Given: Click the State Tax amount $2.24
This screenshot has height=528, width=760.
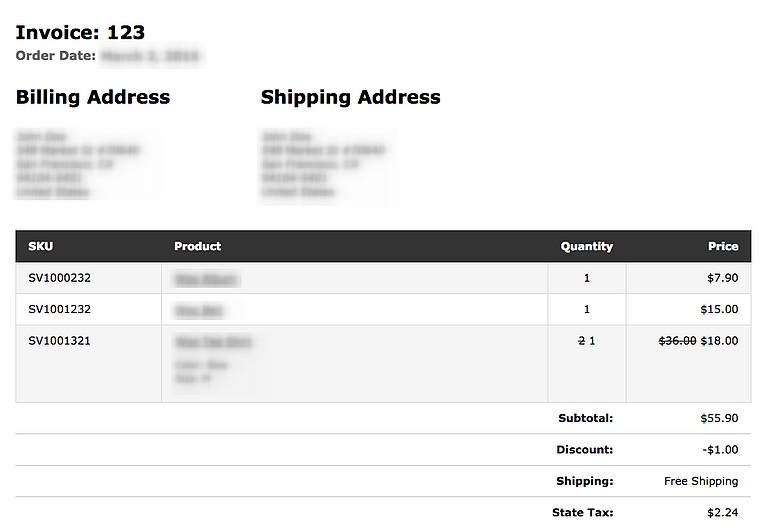Looking at the screenshot, I should coord(722,513).
